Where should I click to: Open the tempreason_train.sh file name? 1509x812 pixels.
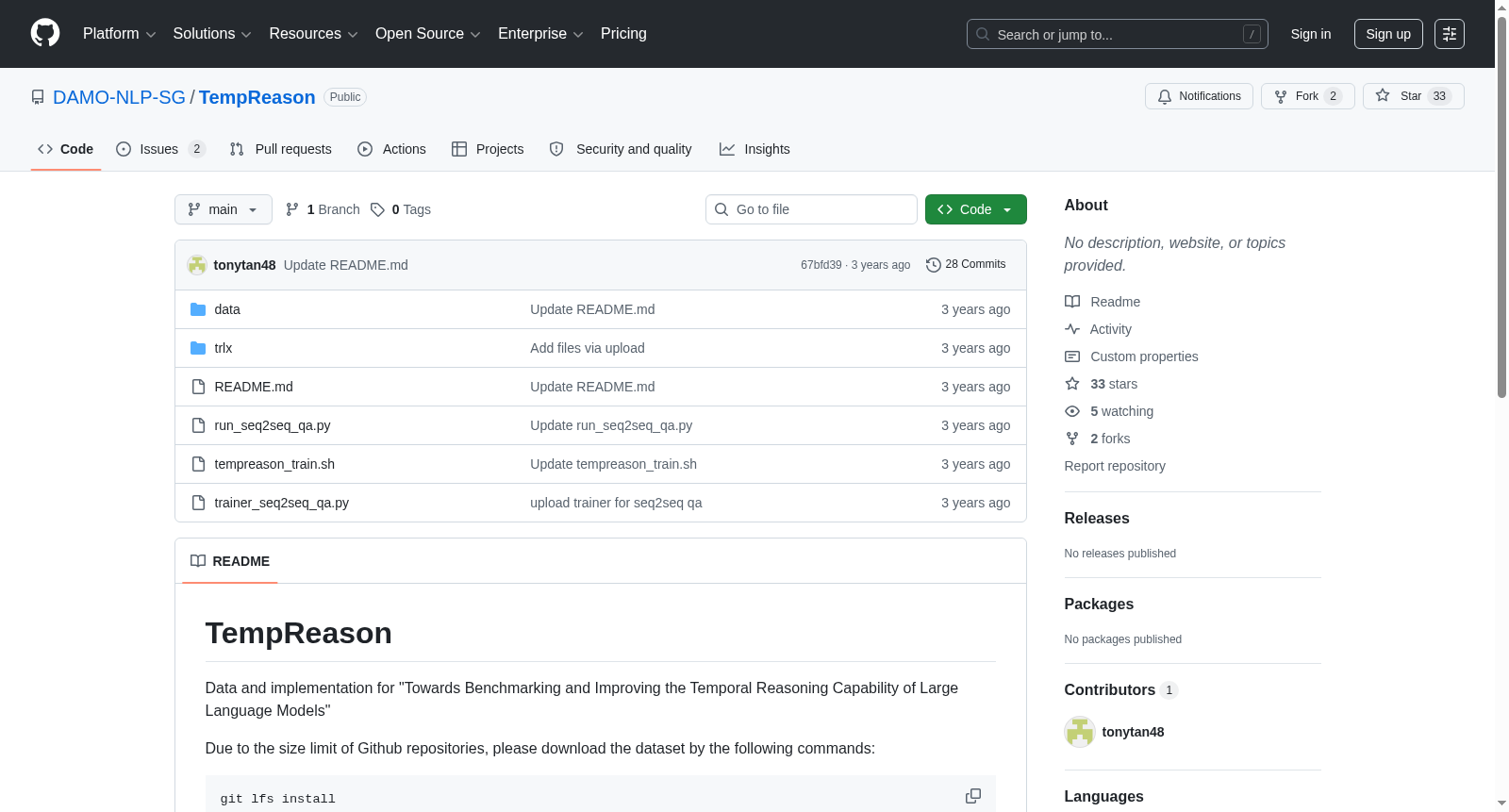pyautogui.click(x=274, y=464)
